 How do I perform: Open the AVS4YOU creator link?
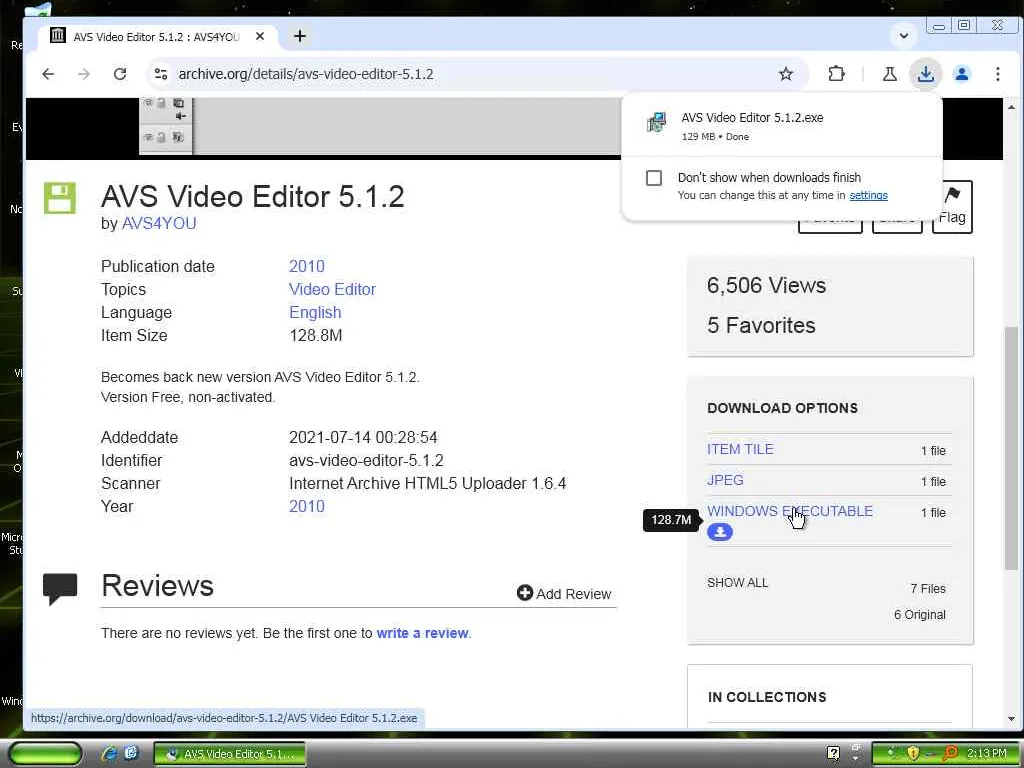(x=159, y=223)
